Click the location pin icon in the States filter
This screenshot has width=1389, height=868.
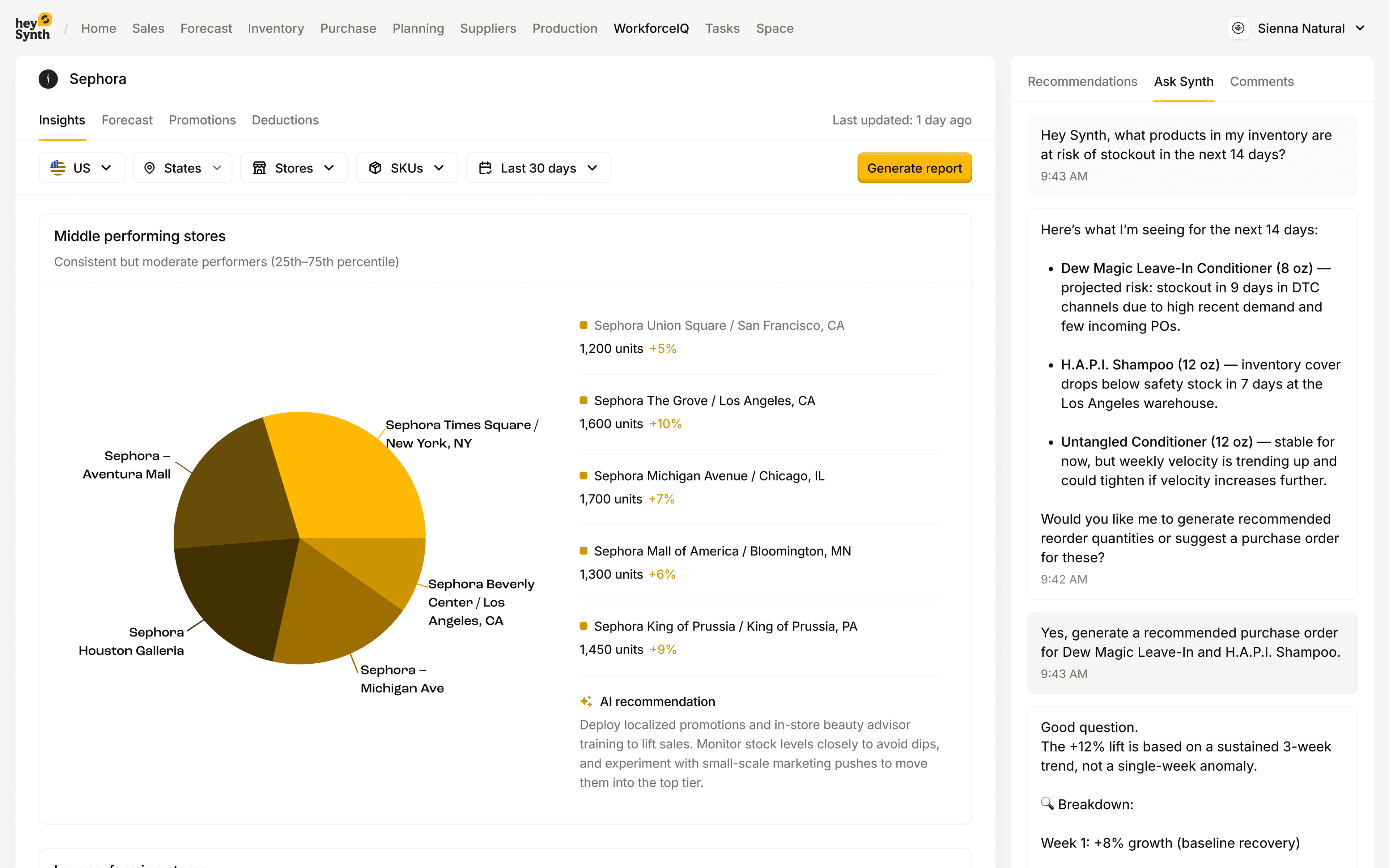pyautogui.click(x=150, y=167)
